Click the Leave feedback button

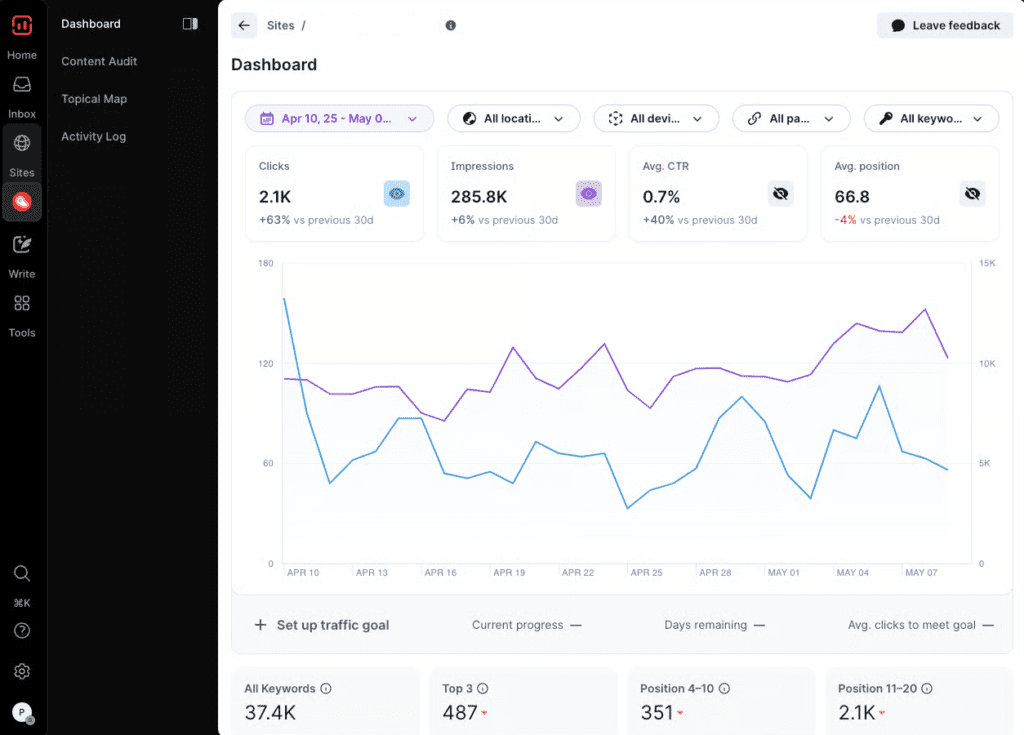(944, 25)
